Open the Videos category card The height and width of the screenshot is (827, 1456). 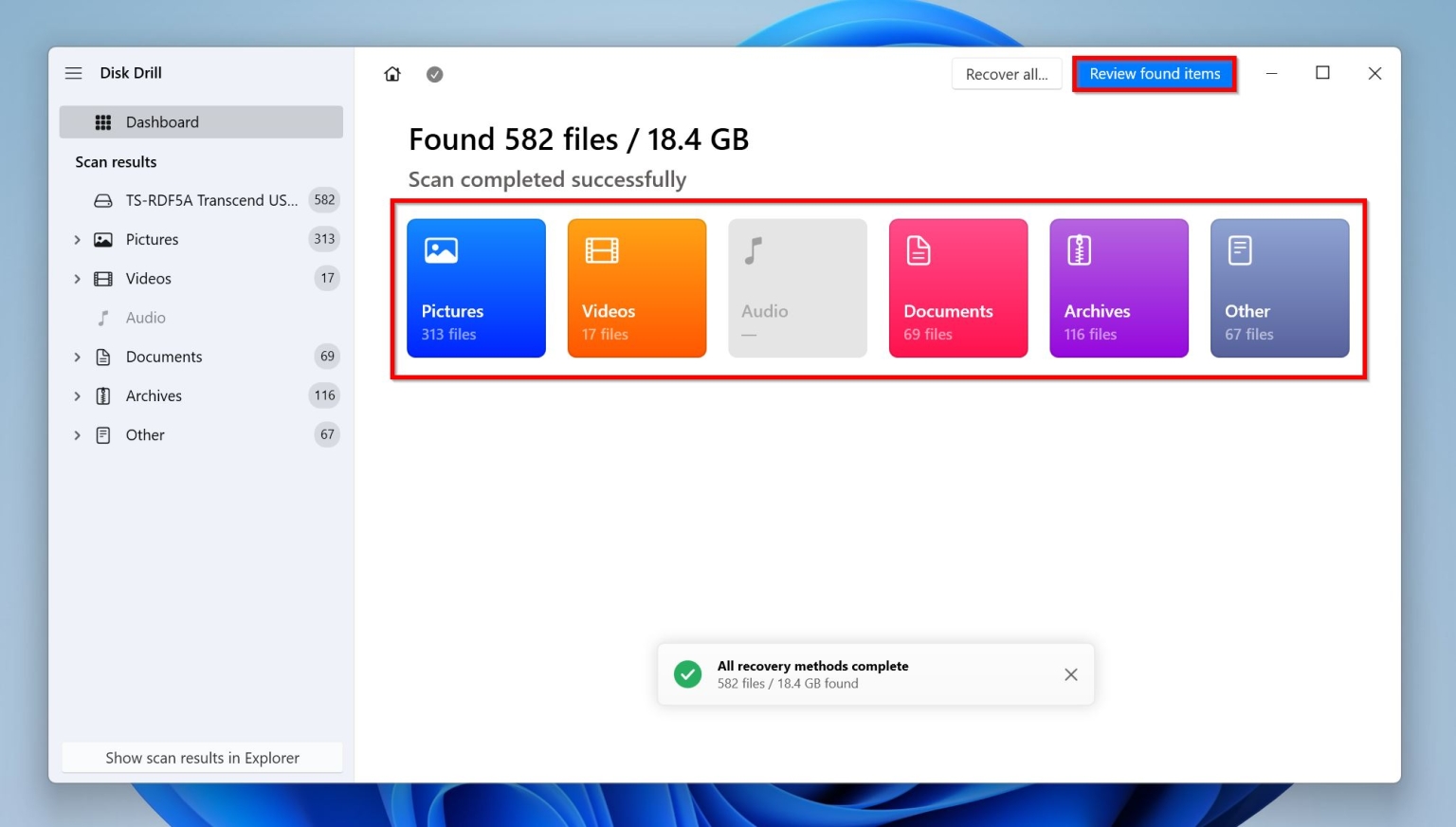point(636,287)
